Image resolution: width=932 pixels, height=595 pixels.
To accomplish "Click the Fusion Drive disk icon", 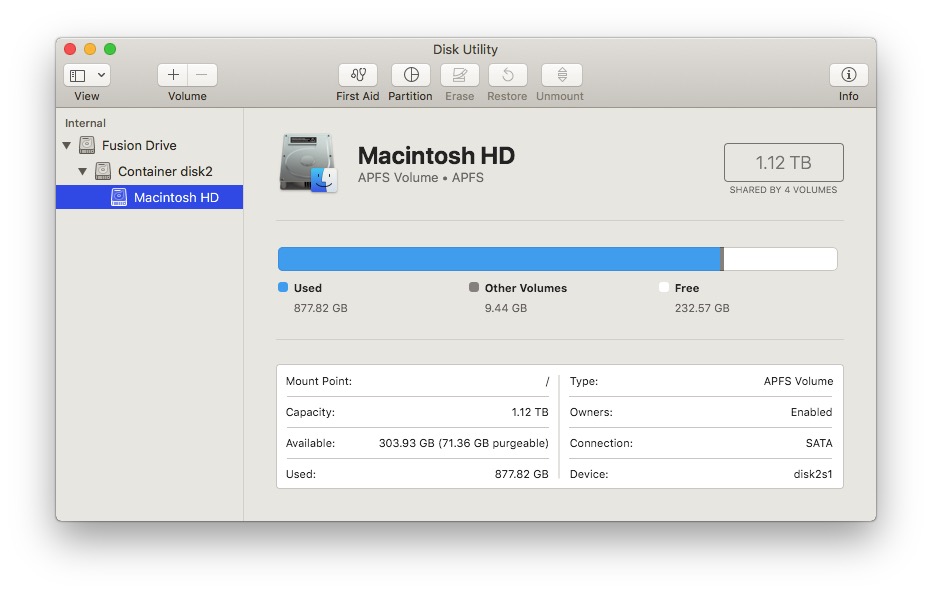I will click(x=87, y=145).
